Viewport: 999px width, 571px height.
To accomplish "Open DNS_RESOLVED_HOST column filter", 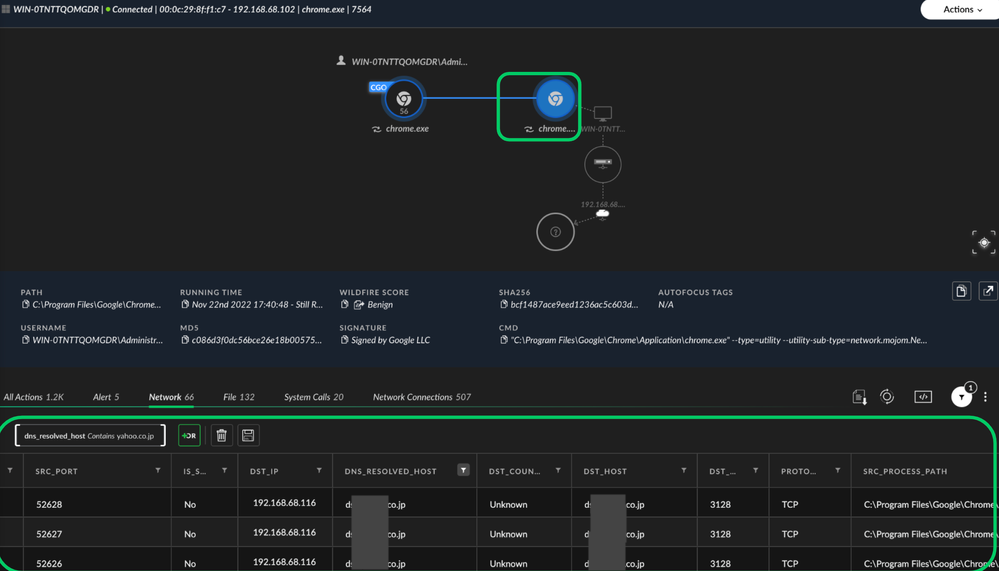I will (463, 470).
